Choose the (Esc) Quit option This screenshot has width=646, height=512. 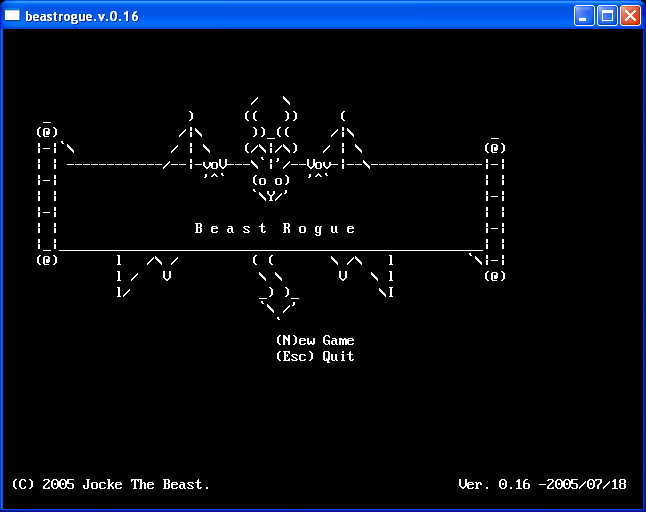(x=315, y=356)
